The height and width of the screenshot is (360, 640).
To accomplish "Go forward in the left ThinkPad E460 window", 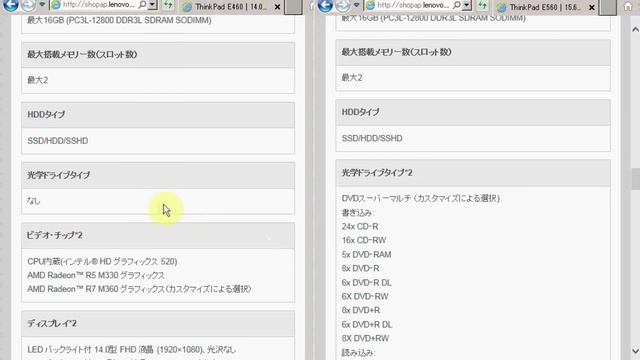I will 28,5.
